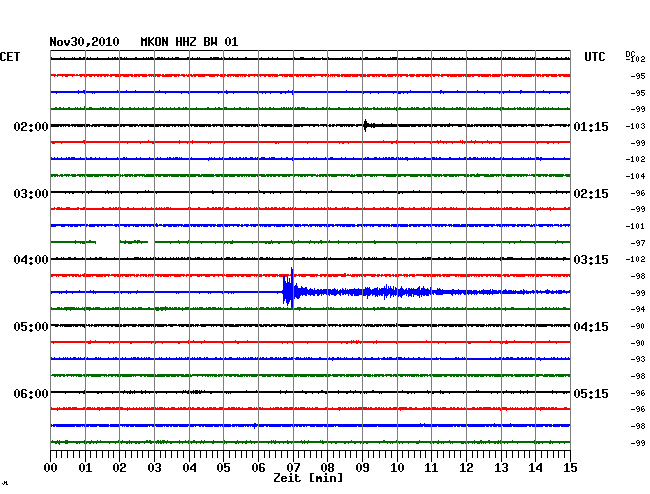Click the DC value -94
This screenshot has height=494, width=650.
(638, 309)
